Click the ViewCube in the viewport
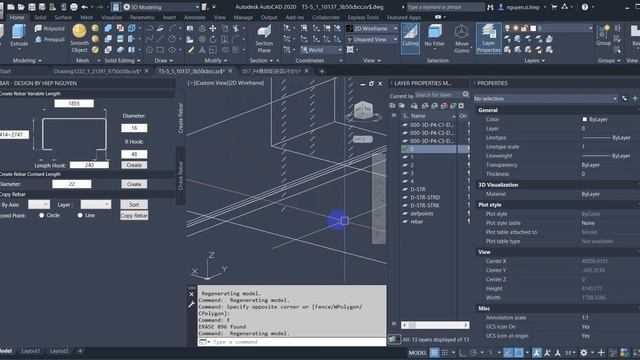 363,110
